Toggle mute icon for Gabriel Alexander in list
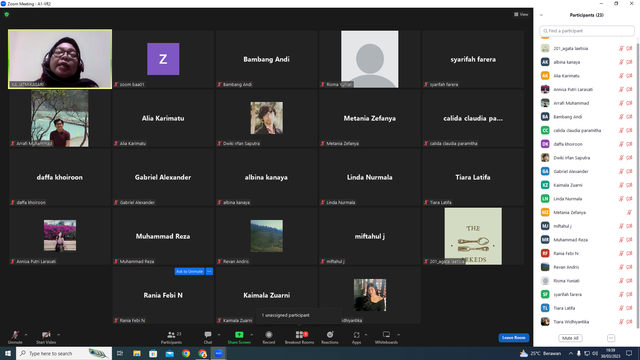640x360 pixels. point(621,171)
